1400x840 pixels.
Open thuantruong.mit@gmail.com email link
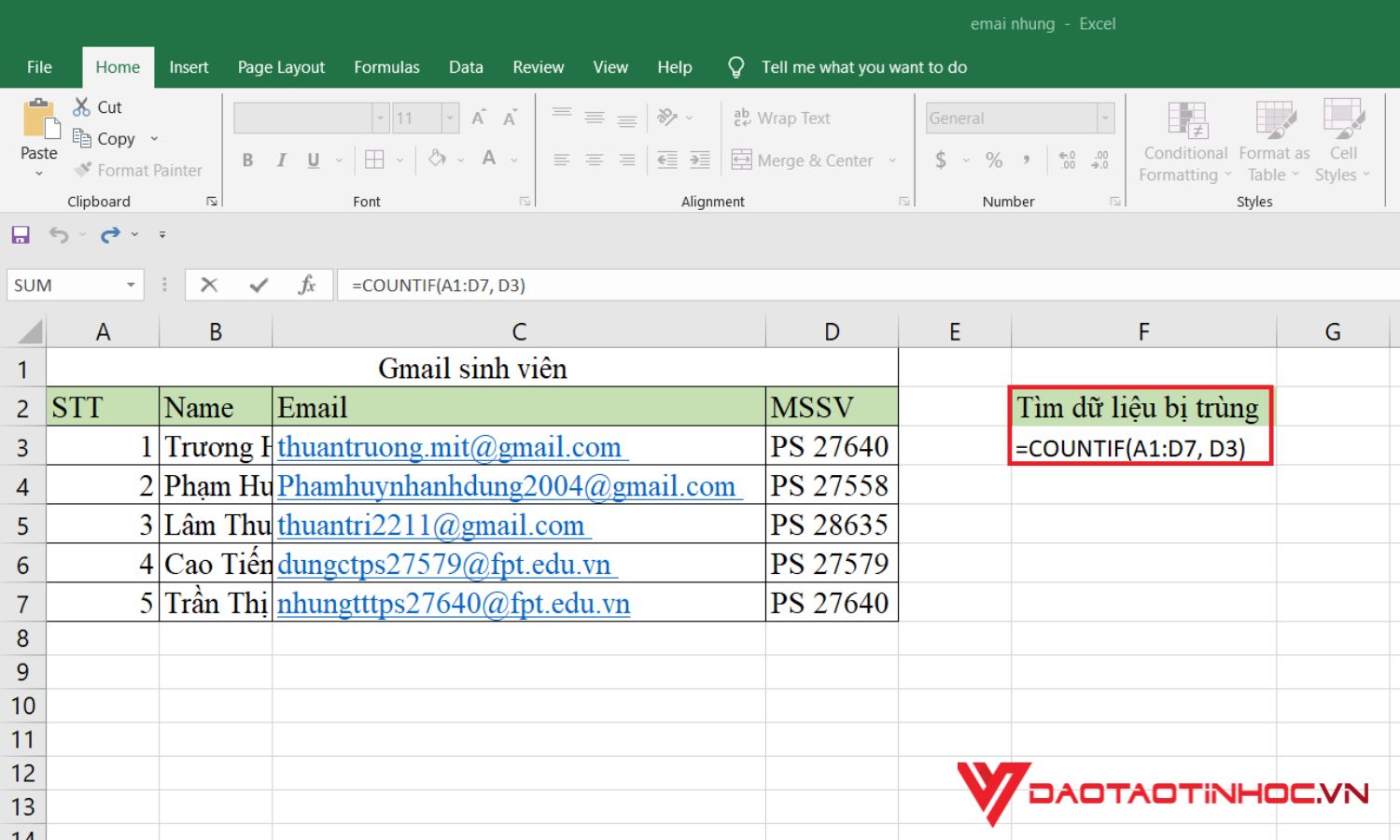click(x=452, y=447)
